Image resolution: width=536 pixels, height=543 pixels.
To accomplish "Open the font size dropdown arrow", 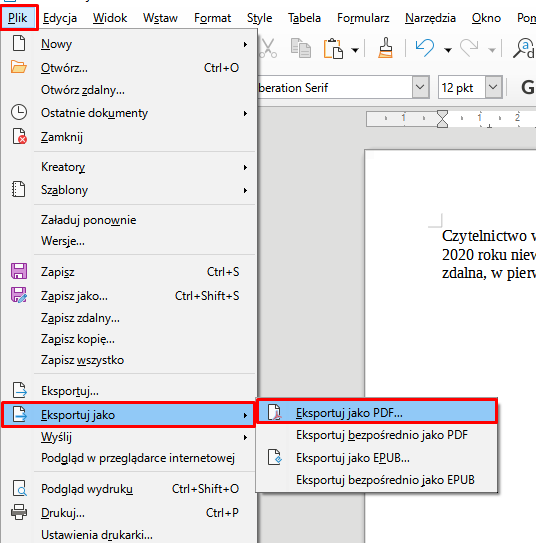I will [x=493, y=87].
